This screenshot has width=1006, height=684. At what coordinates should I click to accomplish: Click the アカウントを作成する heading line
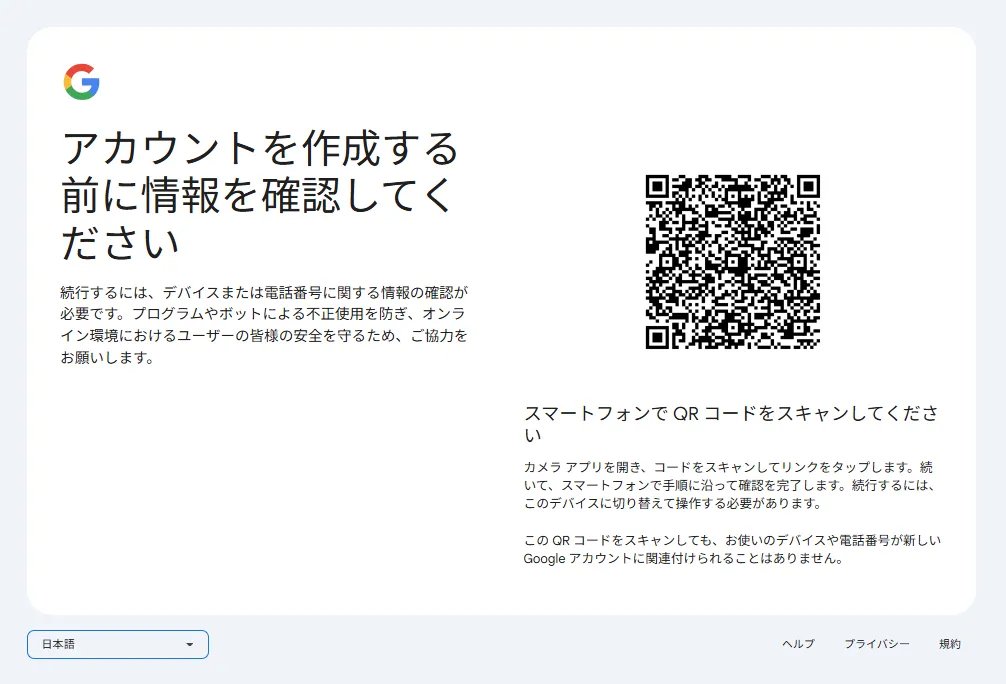pos(260,149)
